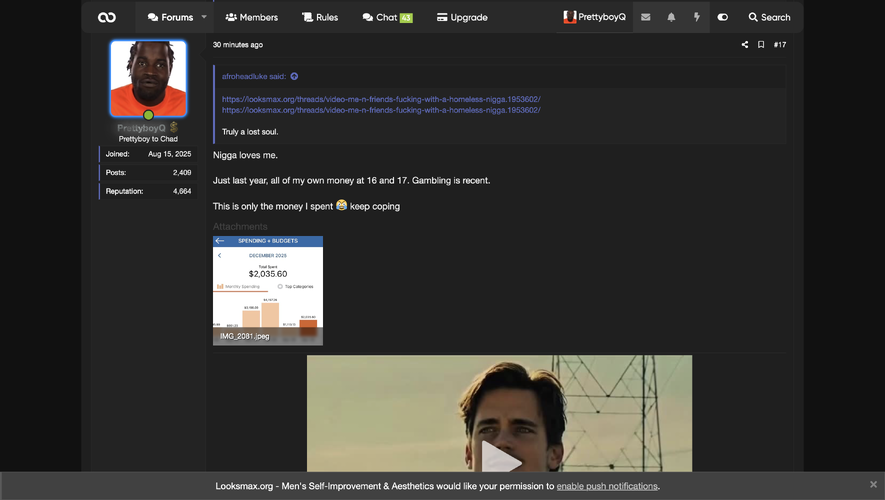
Task: Click the '30 minutes ago' timestamp
Action: click(238, 45)
